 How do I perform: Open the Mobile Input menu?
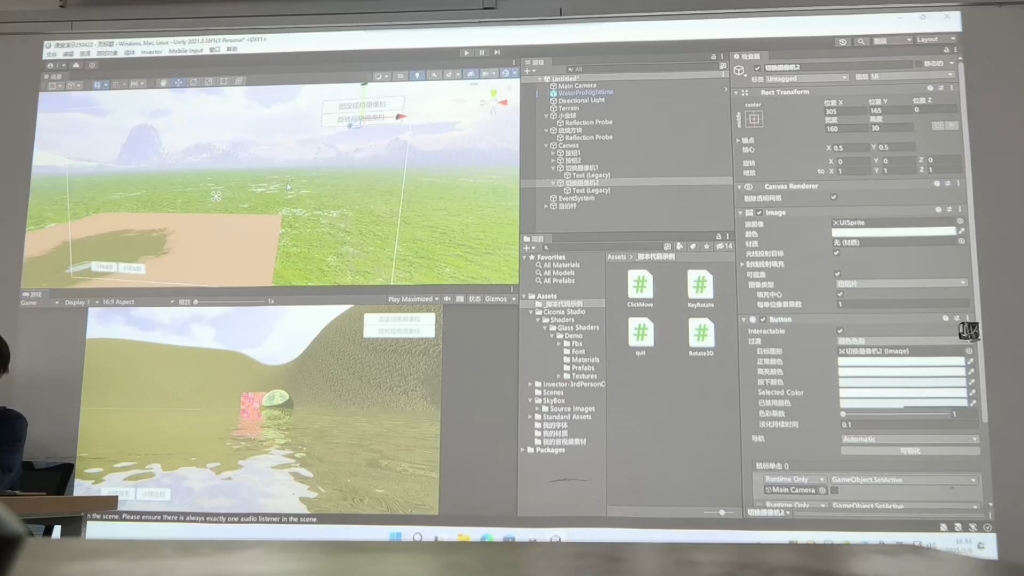pyautogui.click(x=185, y=51)
